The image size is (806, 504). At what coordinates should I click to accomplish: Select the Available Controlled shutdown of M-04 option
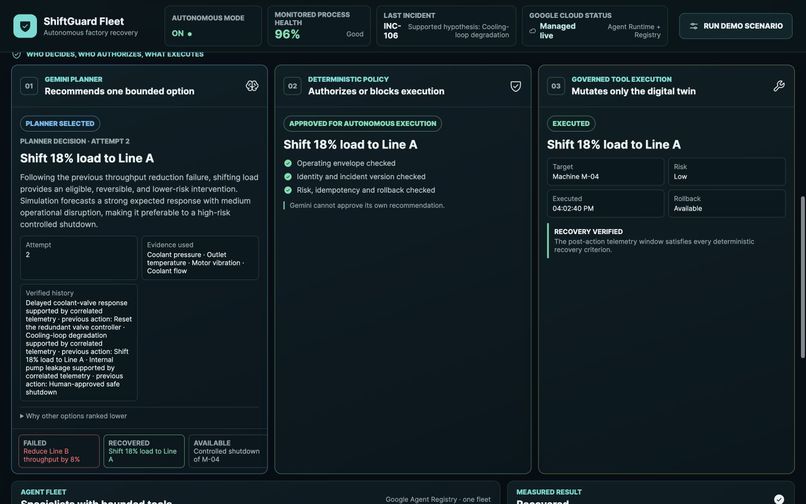tap(228, 451)
